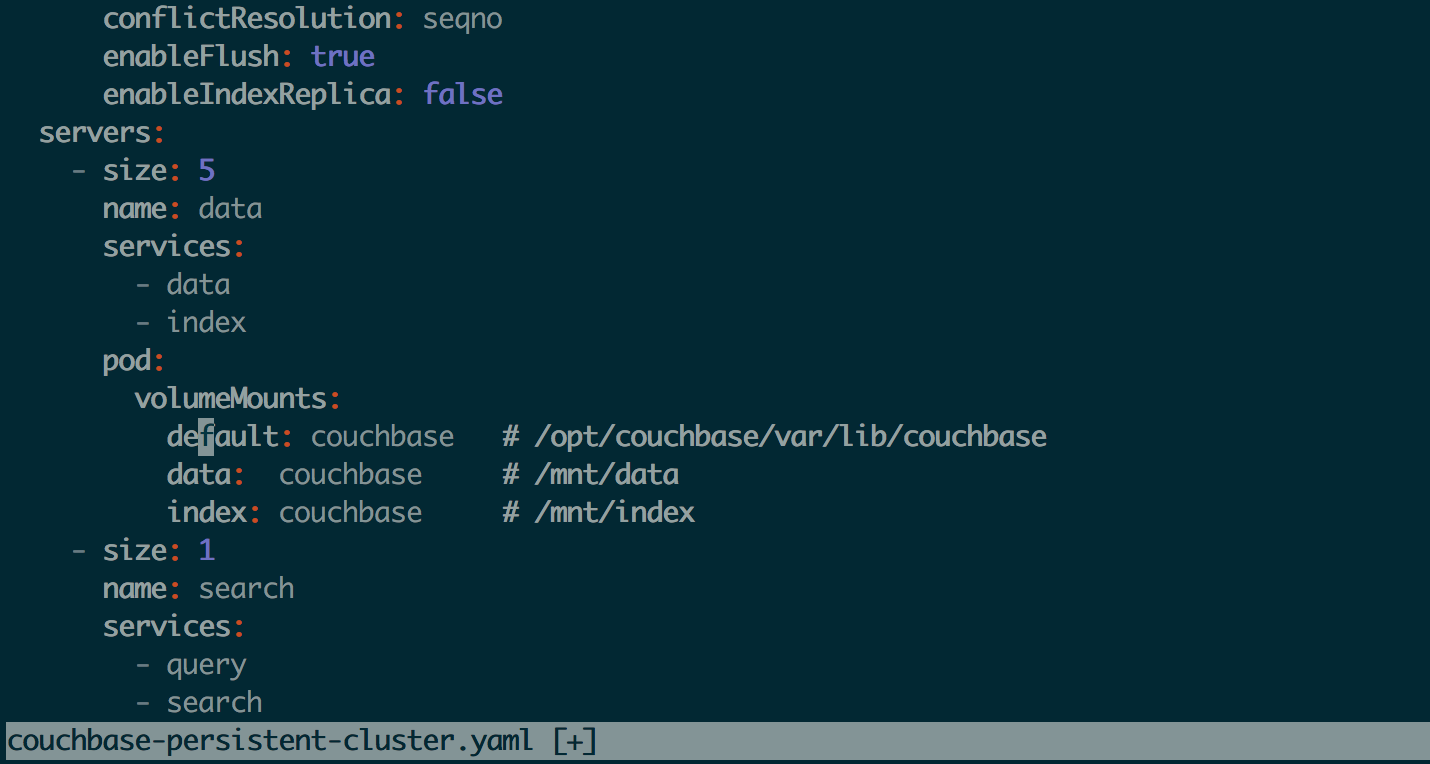Click the false value of enableIndexReplica
Image resolution: width=1430 pixels, height=764 pixels.
463,94
